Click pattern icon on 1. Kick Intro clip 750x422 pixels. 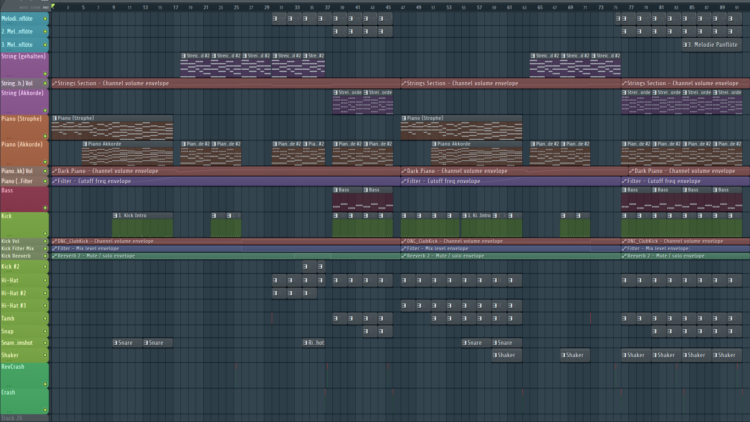pos(115,216)
